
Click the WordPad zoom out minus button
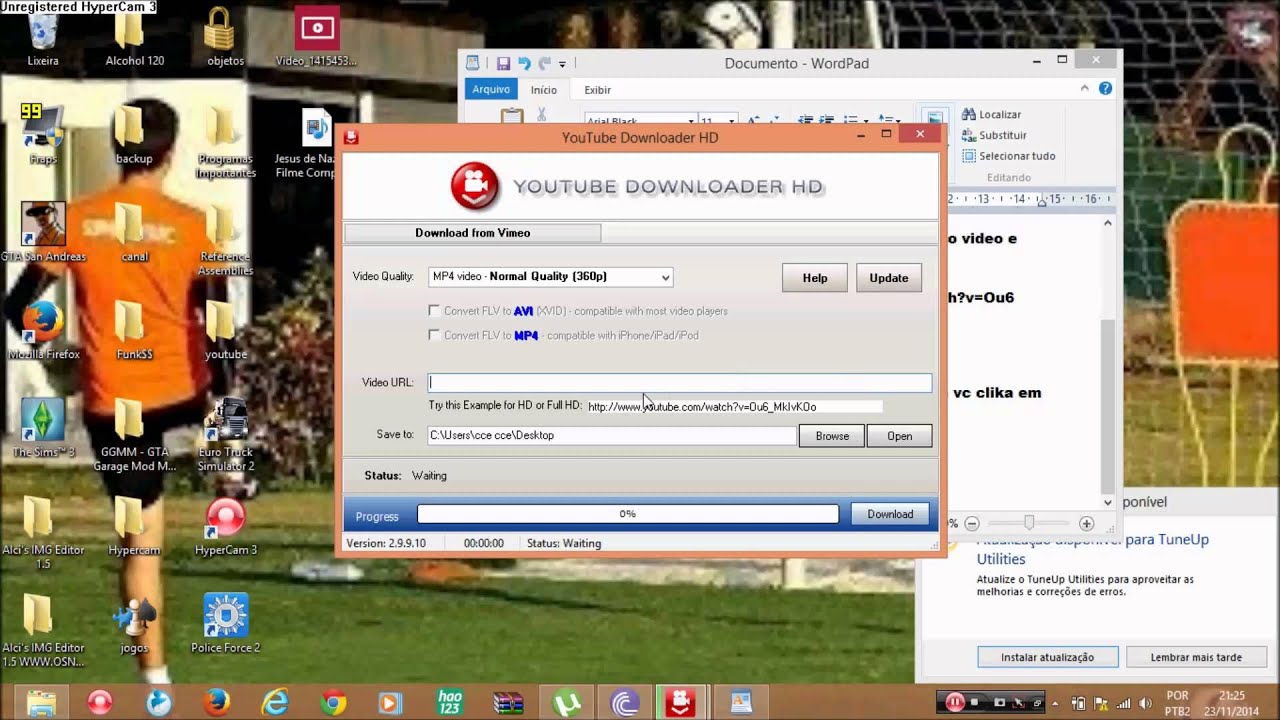[x=972, y=523]
